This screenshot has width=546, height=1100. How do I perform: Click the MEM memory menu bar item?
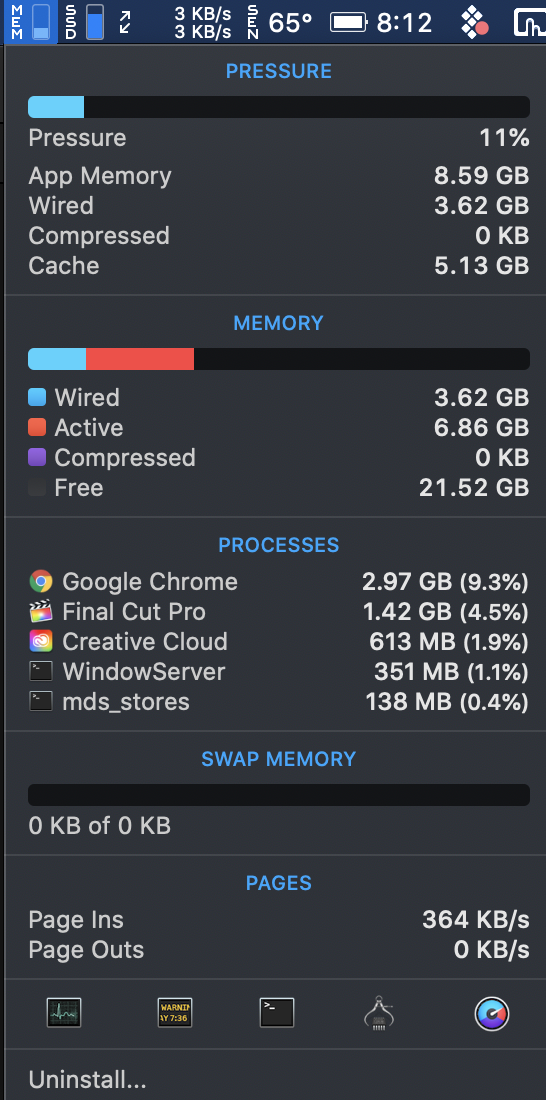(x=30, y=22)
